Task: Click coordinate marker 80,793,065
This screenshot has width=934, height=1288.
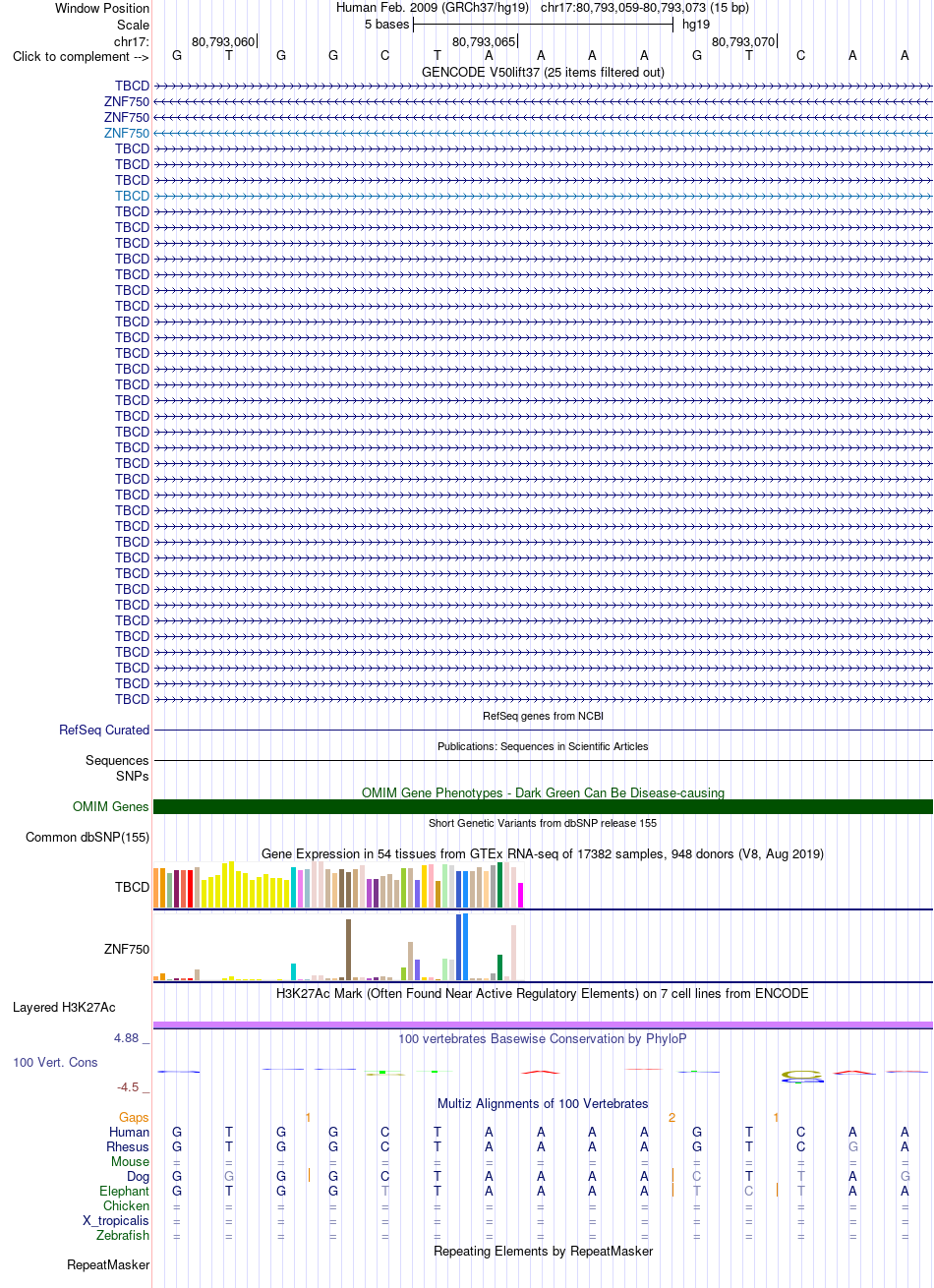Action: tap(484, 41)
